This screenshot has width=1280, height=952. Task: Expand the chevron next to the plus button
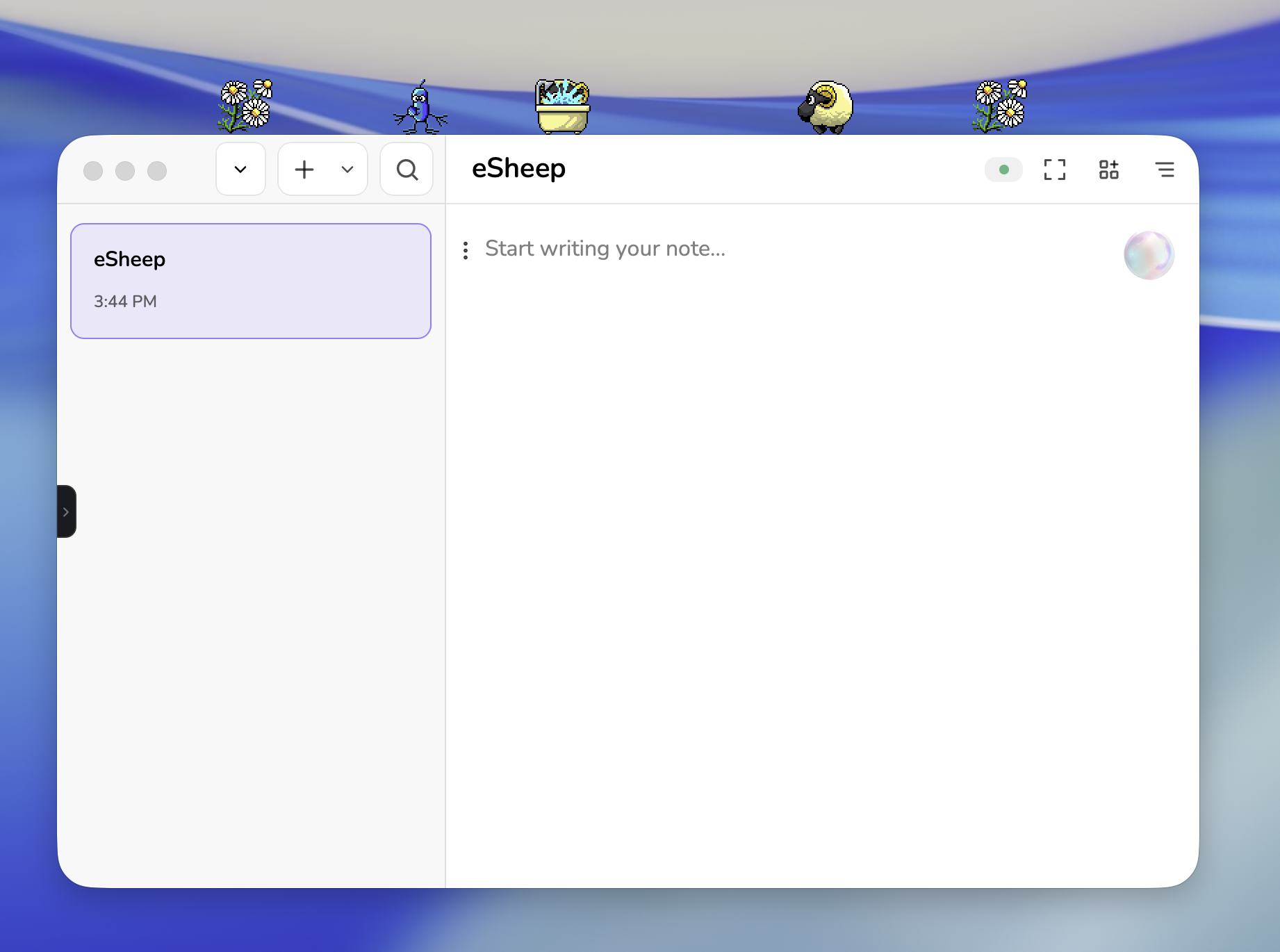[x=347, y=169]
